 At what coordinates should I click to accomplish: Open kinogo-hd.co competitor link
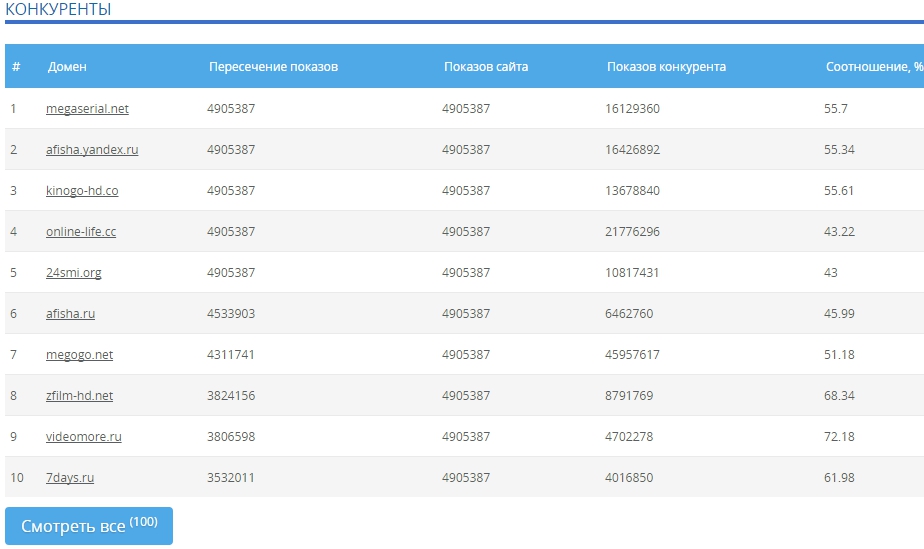pyautogui.click(x=82, y=191)
